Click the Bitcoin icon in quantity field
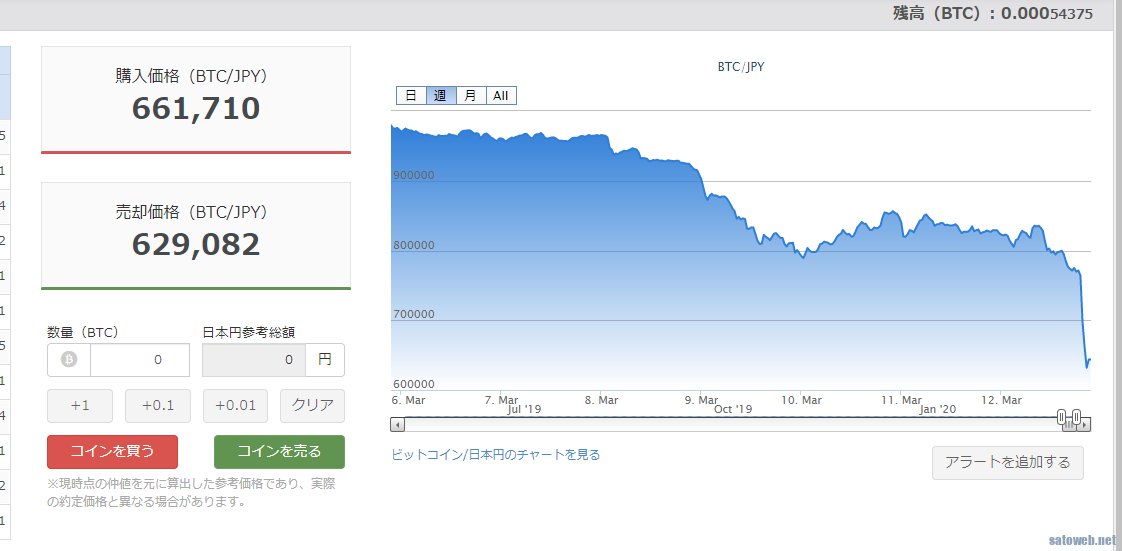 pyautogui.click(x=69, y=360)
